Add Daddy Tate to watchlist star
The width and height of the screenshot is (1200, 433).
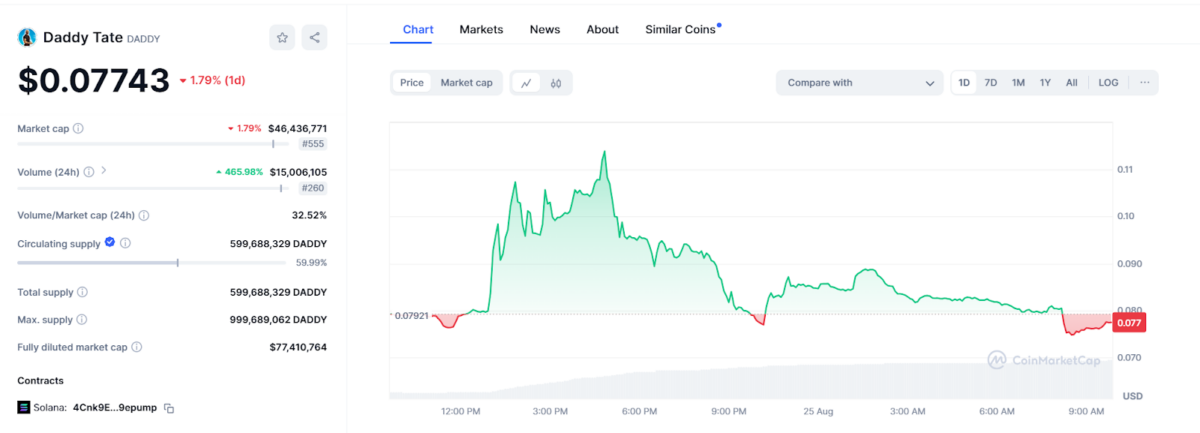282,37
